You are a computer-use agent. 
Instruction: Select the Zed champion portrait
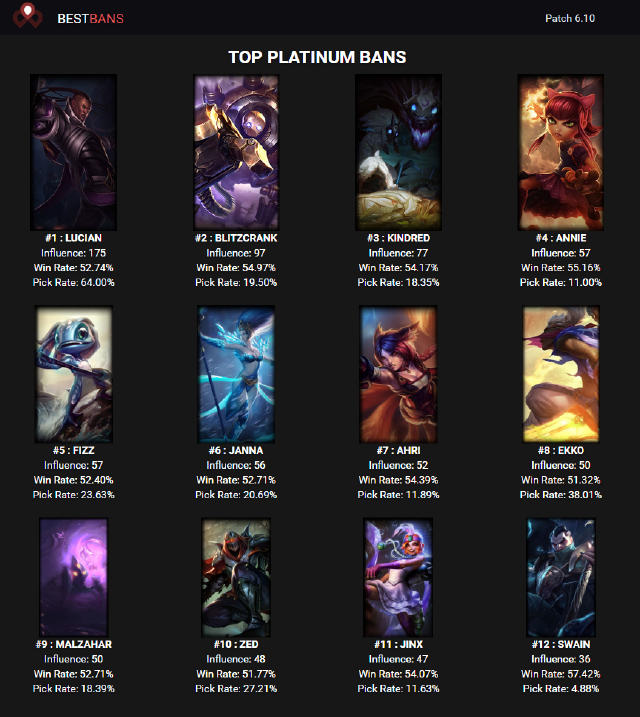pos(236,577)
